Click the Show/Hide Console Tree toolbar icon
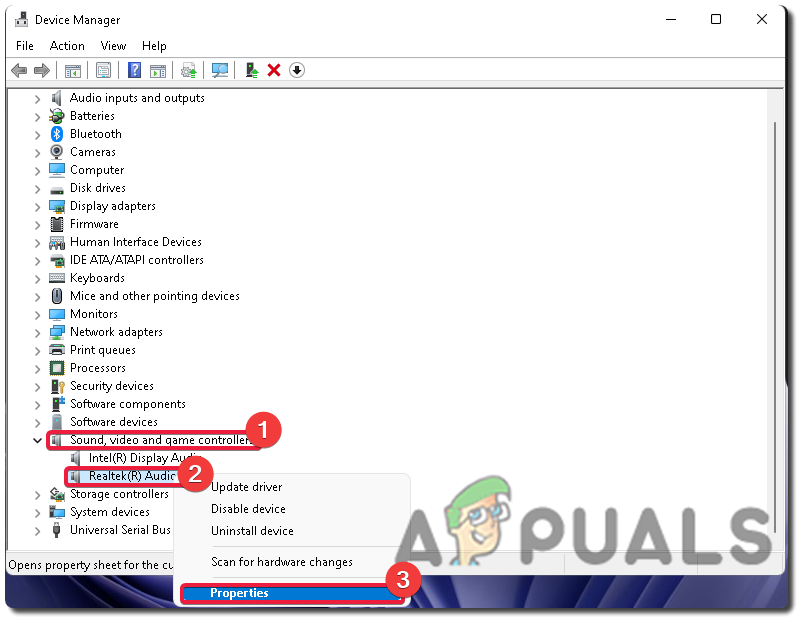The image size is (798, 618). [73, 70]
